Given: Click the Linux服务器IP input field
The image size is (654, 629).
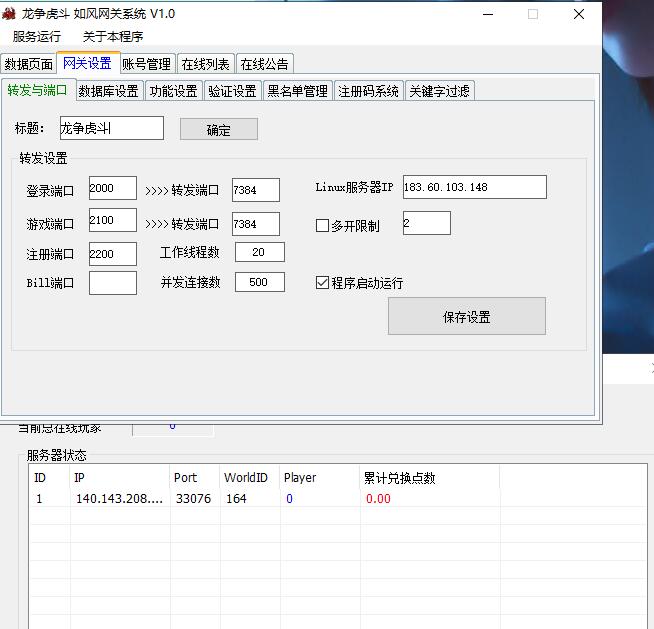Looking at the screenshot, I should pos(474,187).
